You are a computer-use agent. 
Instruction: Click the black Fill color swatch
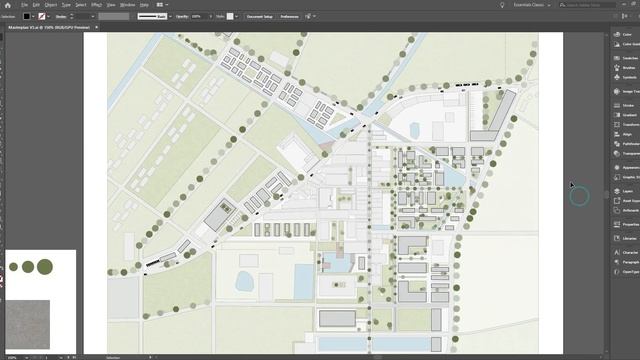point(27,16)
